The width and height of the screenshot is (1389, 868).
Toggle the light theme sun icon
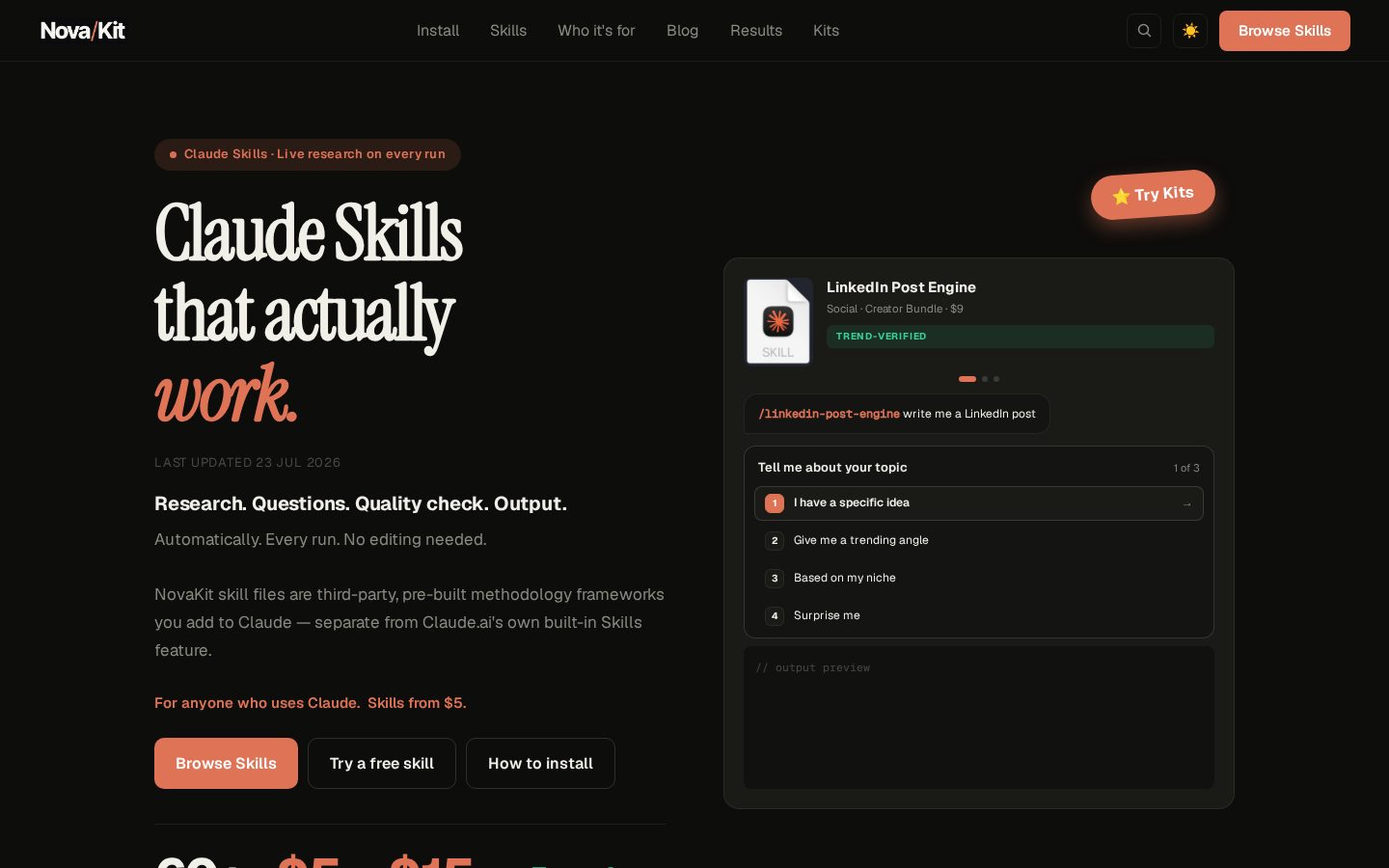pos(1190,31)
